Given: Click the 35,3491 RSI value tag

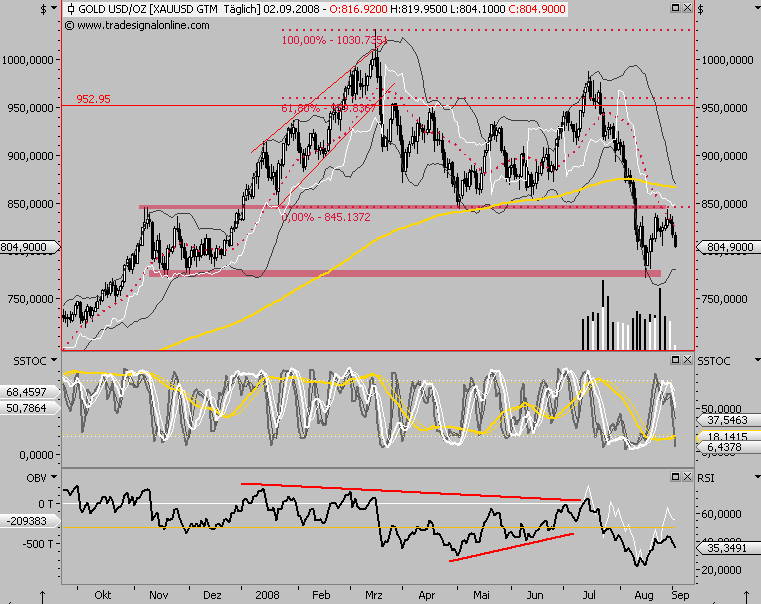Looking at the screenshot, I should tap(728, 548).
